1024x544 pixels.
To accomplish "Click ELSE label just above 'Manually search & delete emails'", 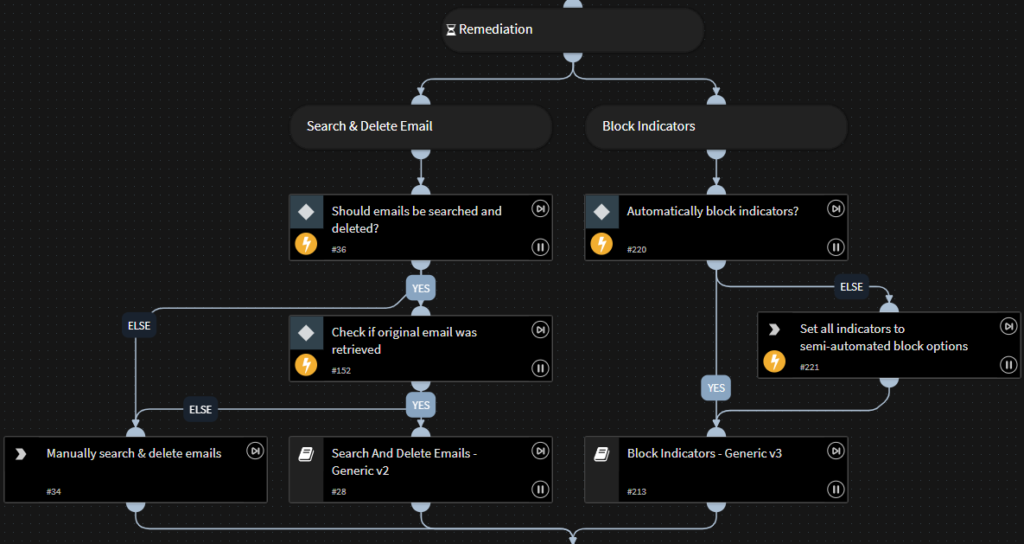I will pos(200,409).
